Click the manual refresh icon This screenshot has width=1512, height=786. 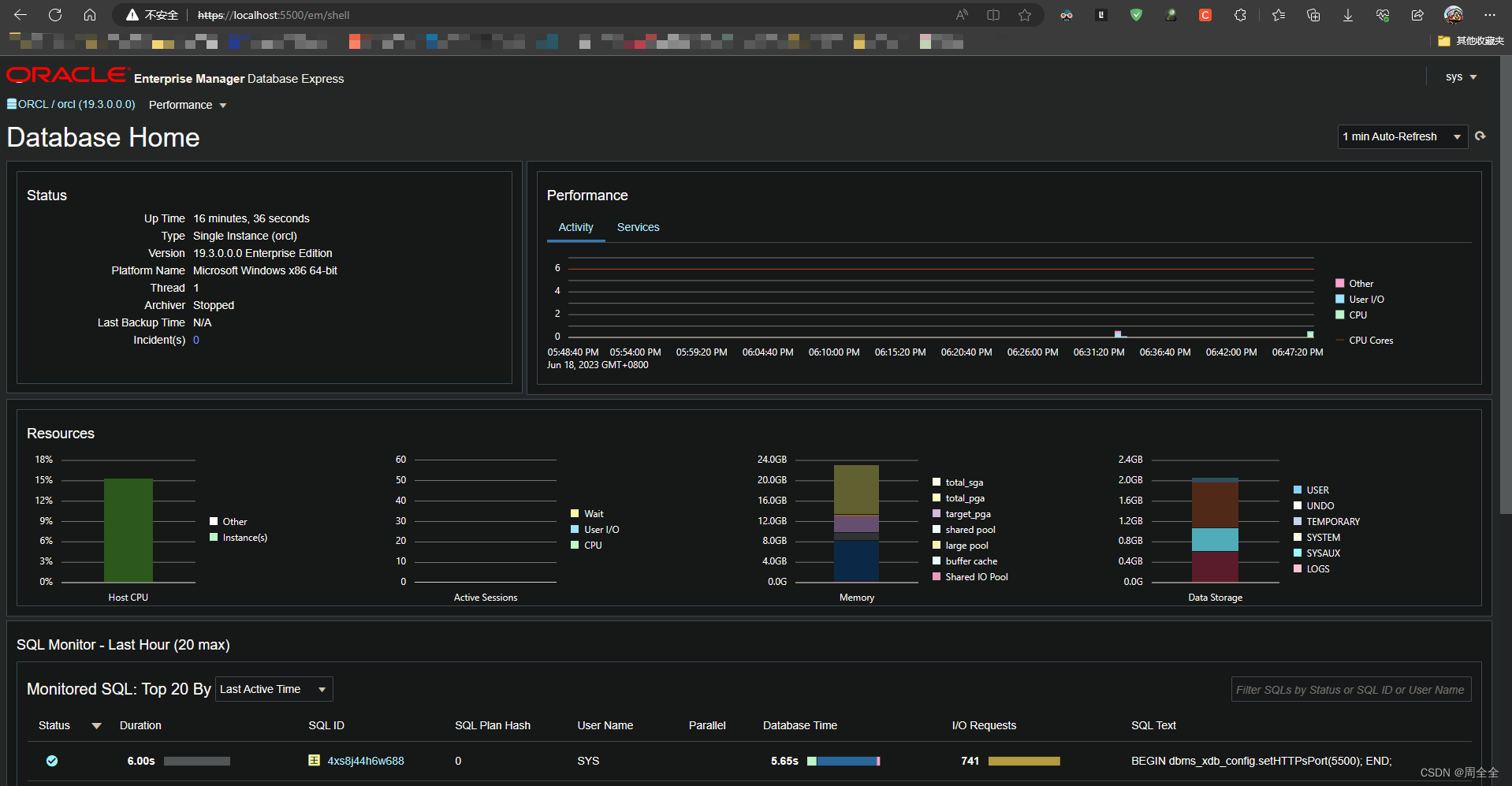tap(1480, 136)
